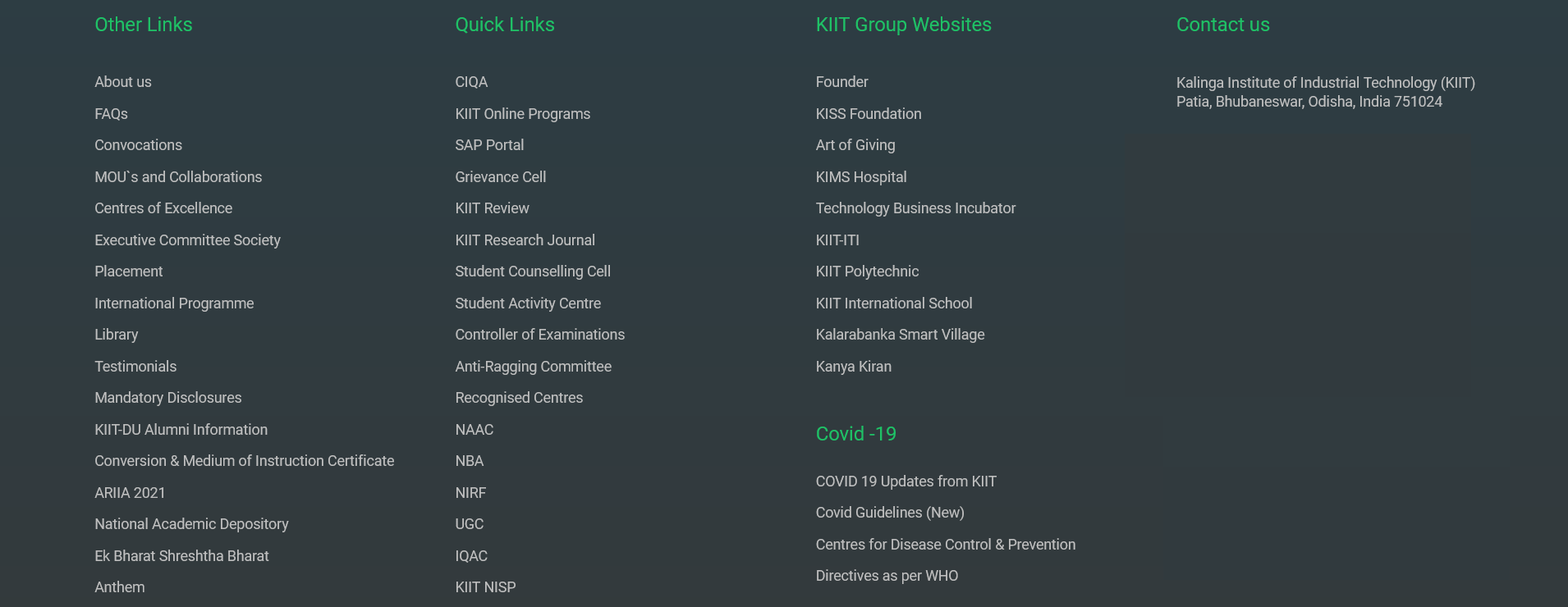This screenshot has width=1568, height=607.
Task: Go to KIIT International School
Action: click(894, 303)
